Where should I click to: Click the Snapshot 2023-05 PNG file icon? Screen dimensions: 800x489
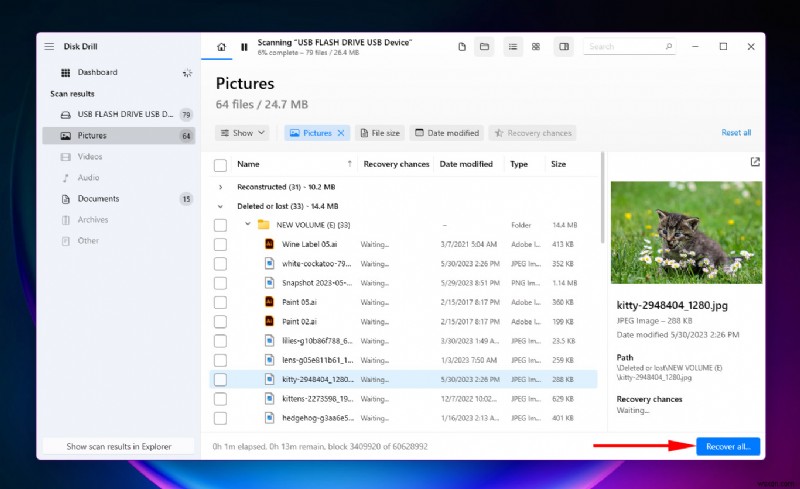[269, 283]
